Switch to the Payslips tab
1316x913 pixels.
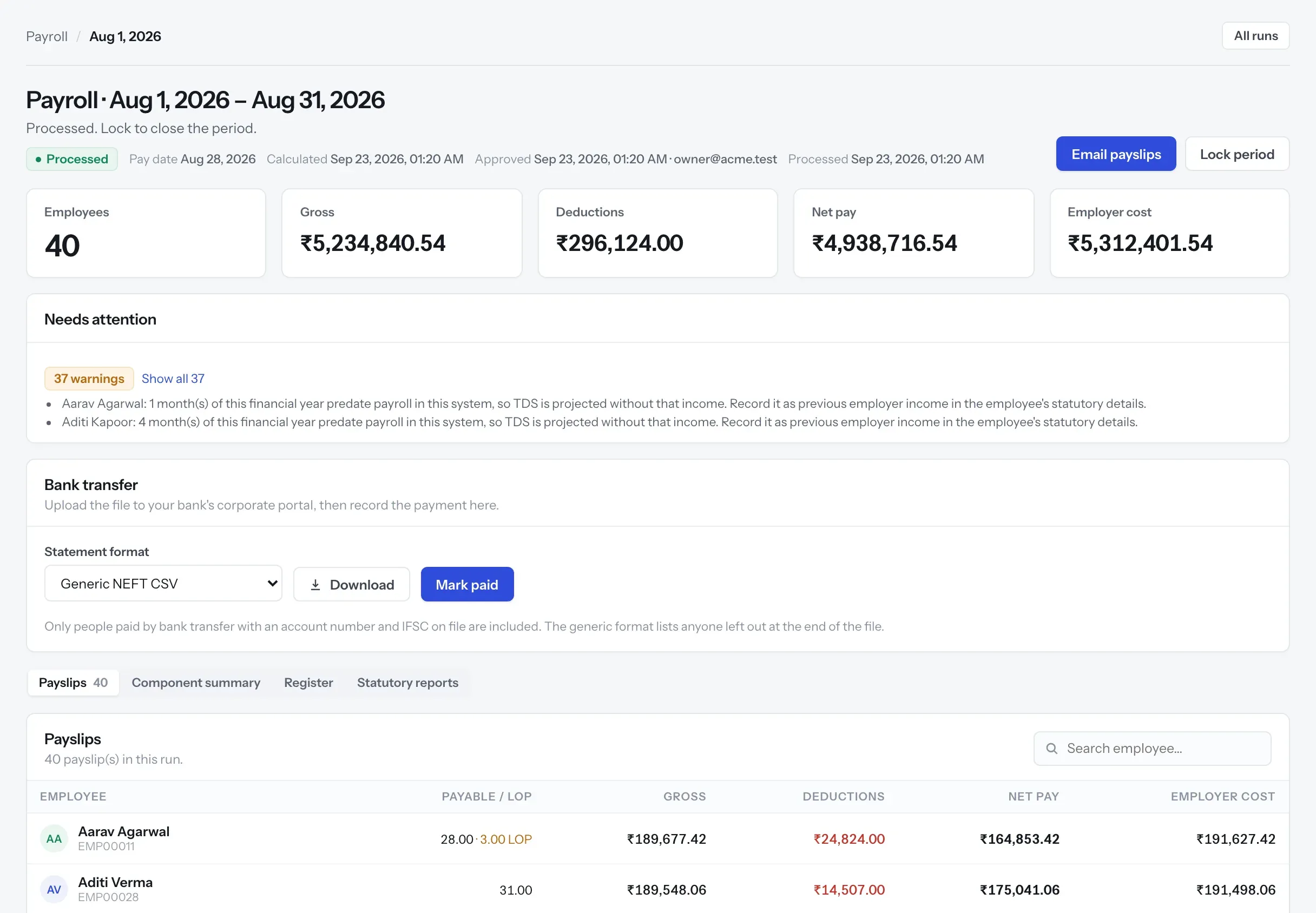[x=73, y=683]
